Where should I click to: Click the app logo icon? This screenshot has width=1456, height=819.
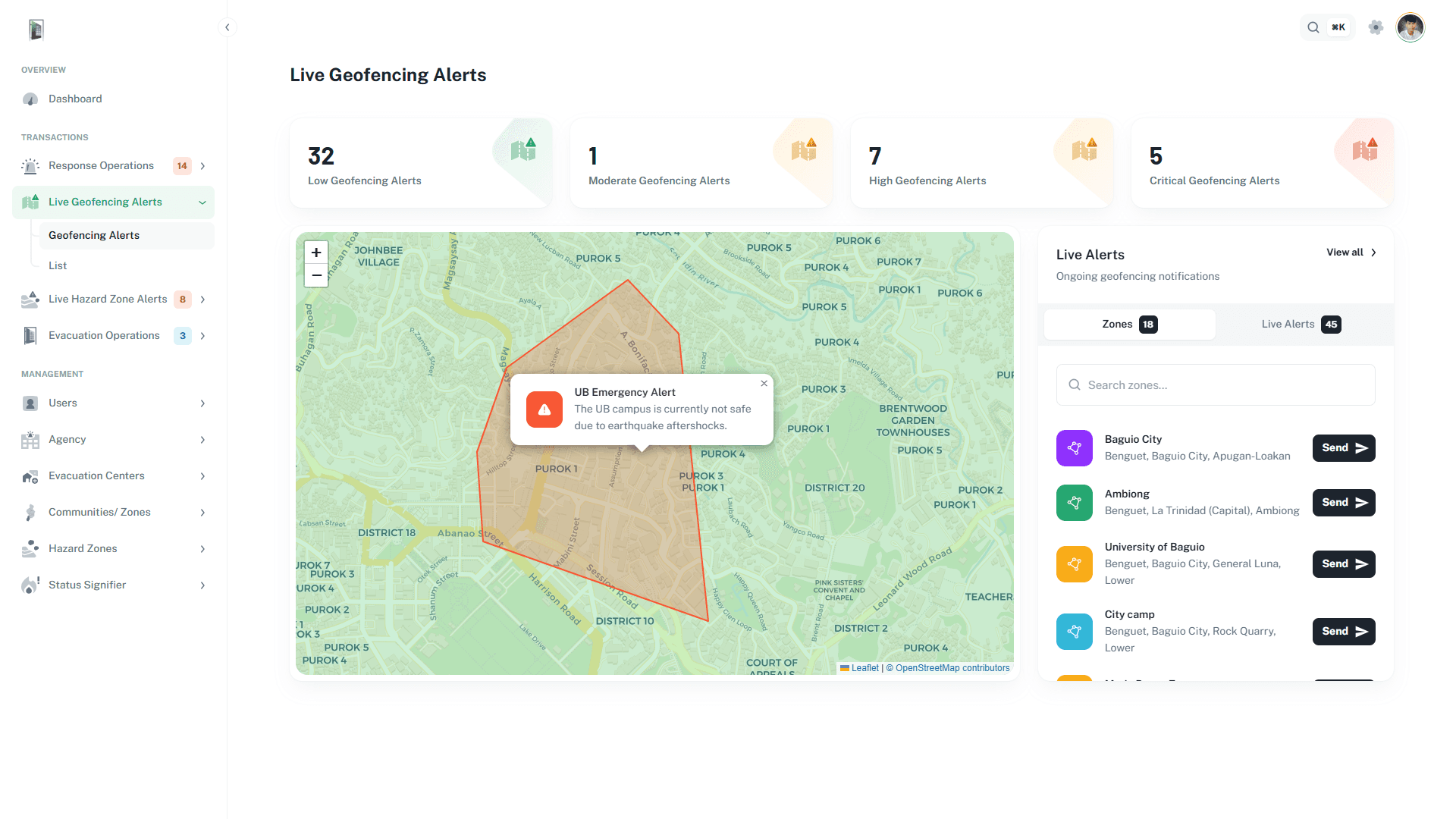point(36,30)
